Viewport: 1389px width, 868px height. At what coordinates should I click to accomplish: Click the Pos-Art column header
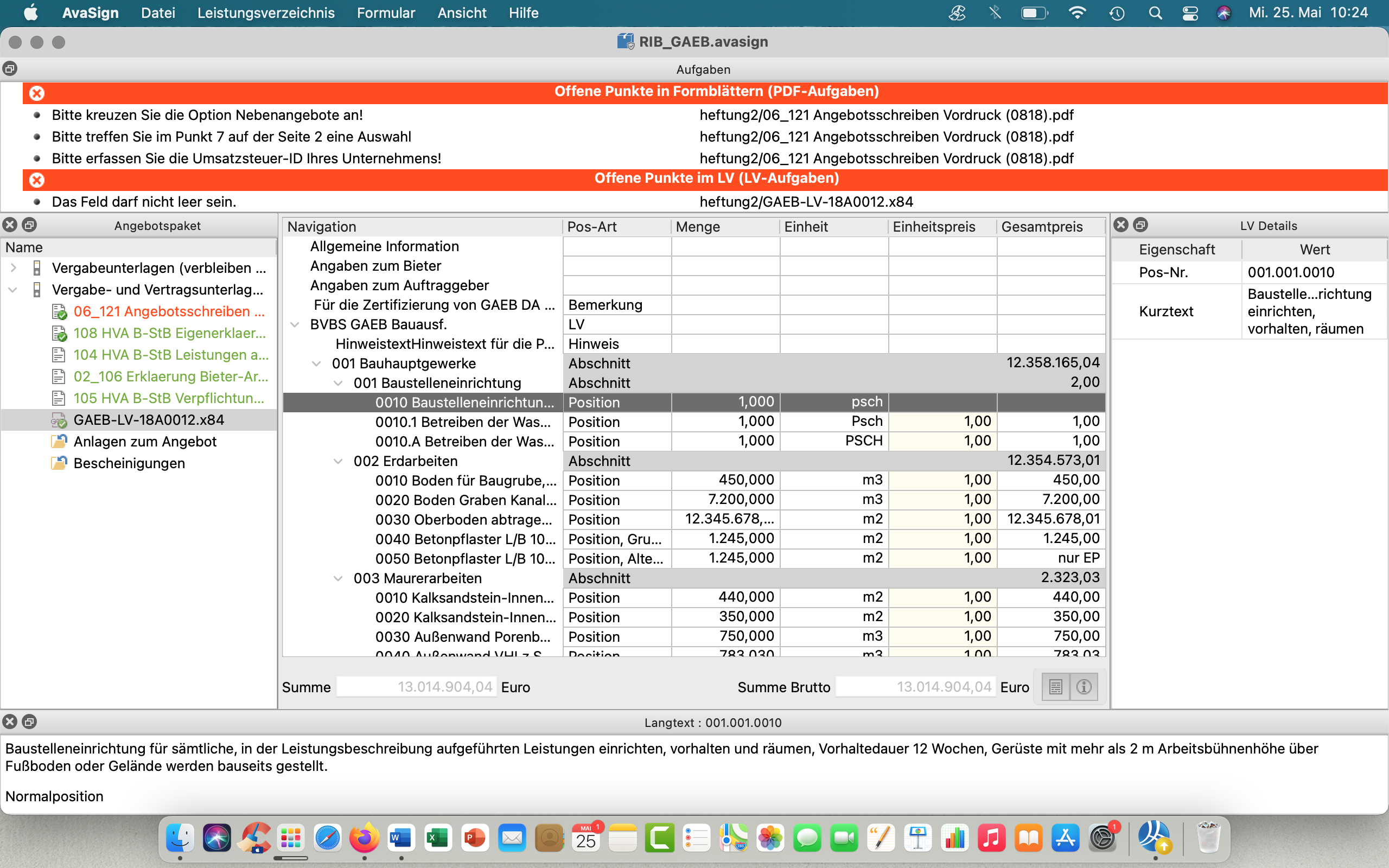pos(616,226)
